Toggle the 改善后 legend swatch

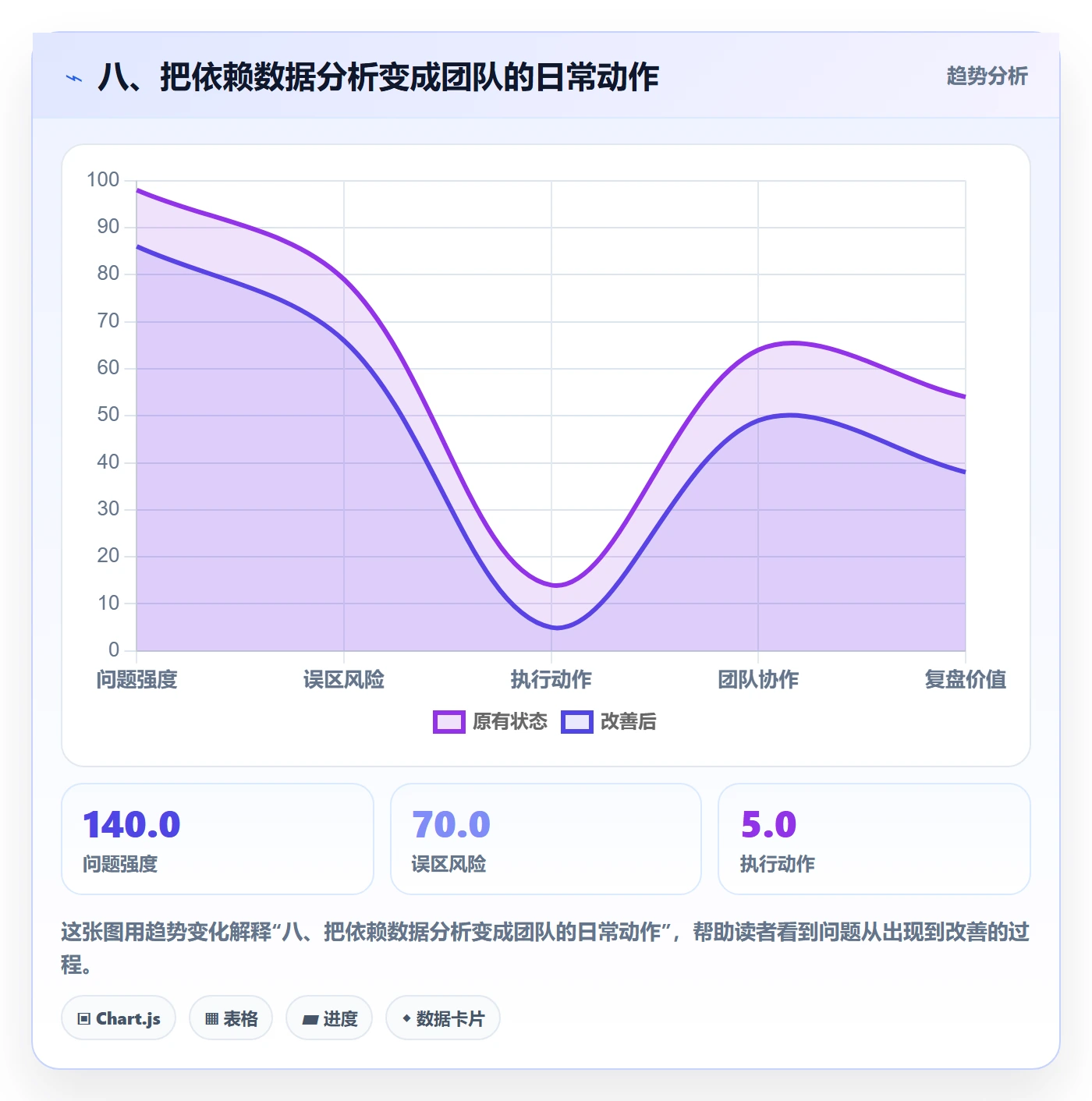[577, 722]
